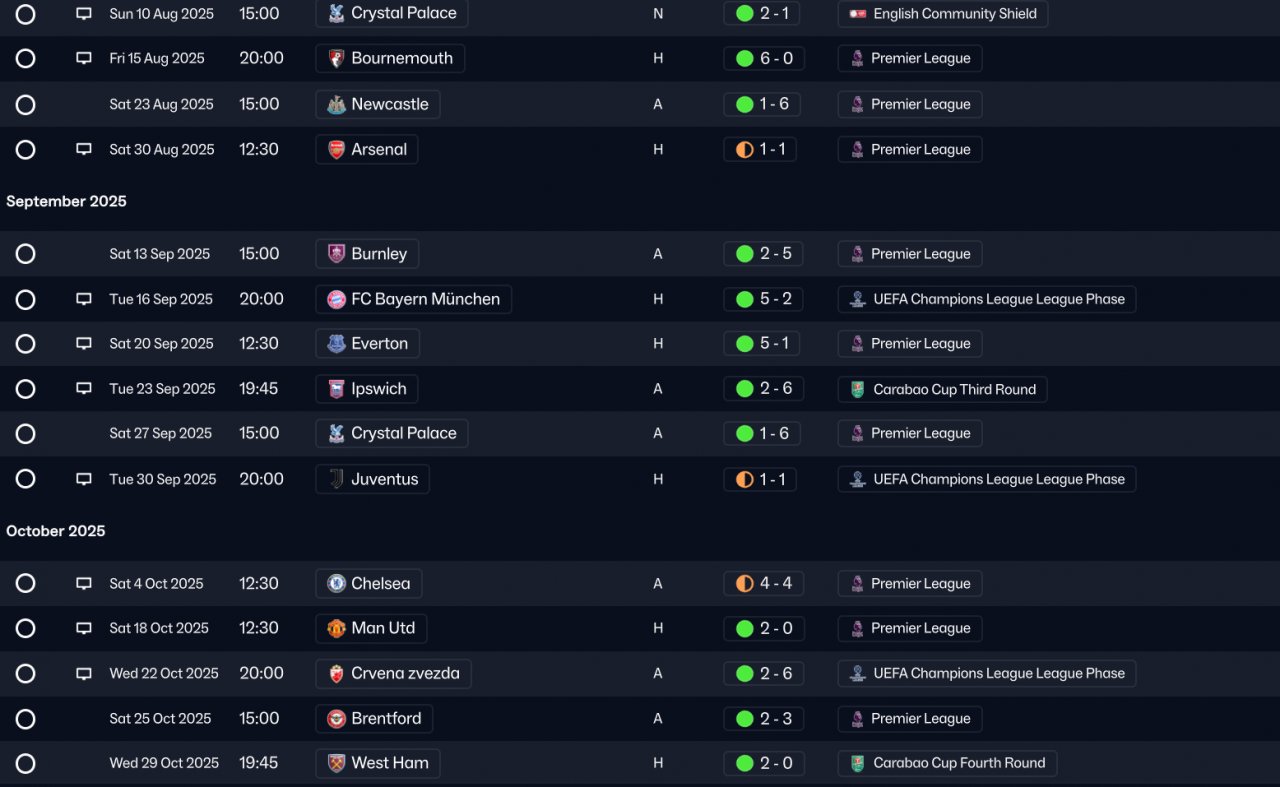Click the Champions League icon on Crvena zvezda row
The height and width of the screenshot is (787, 1280).
coord(858,673)
